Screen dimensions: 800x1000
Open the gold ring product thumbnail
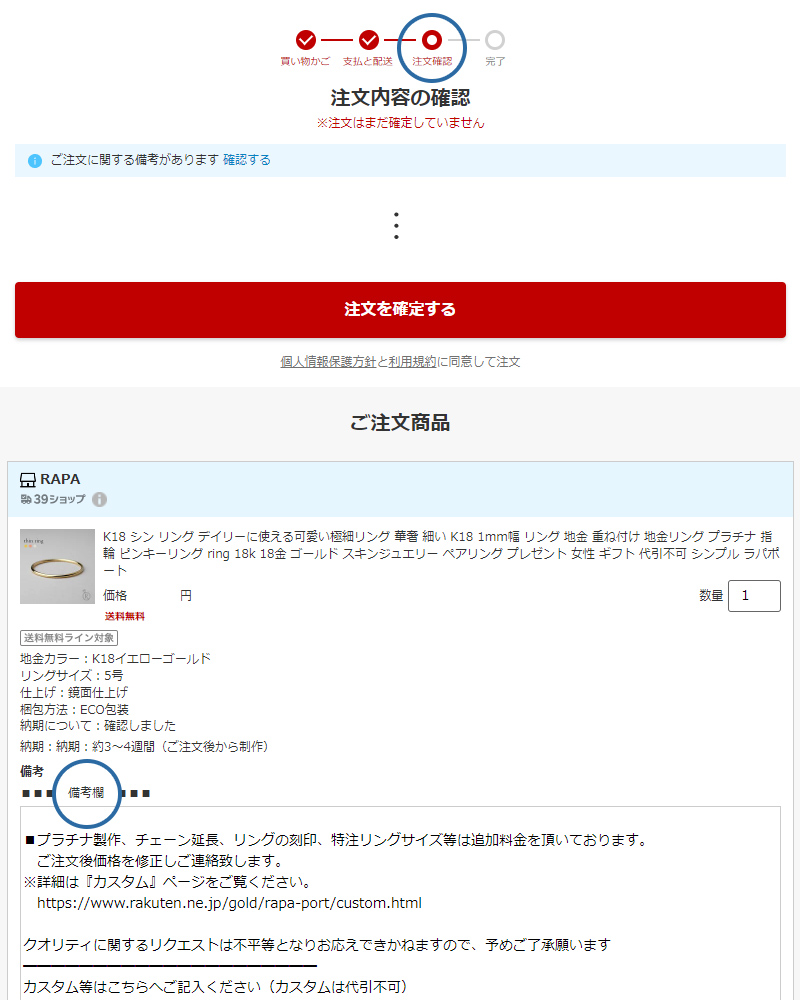tap(57, 566)
